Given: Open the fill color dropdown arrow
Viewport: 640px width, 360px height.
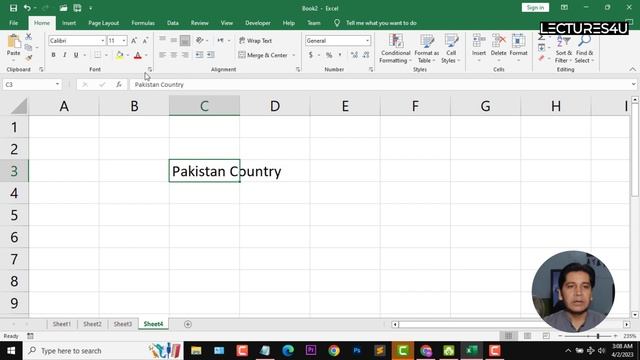Looking at the screenshot, I should click(x=128, y=55).
